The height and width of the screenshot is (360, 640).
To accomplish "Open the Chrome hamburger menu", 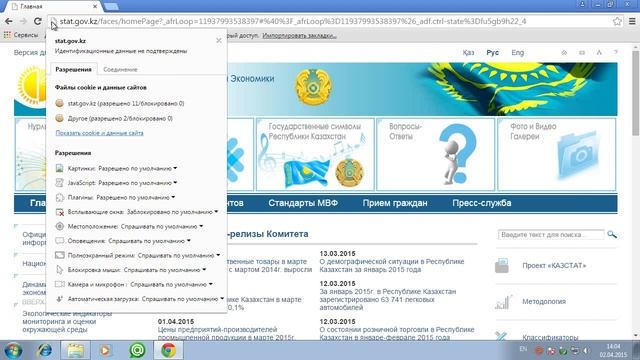I will point(632,21).
